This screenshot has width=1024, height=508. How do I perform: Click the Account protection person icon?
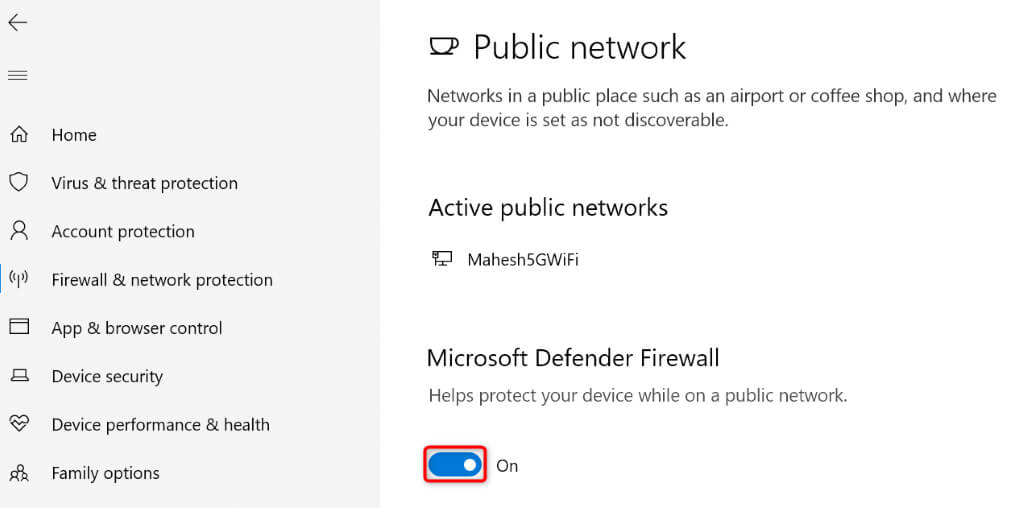pos(19,231)
